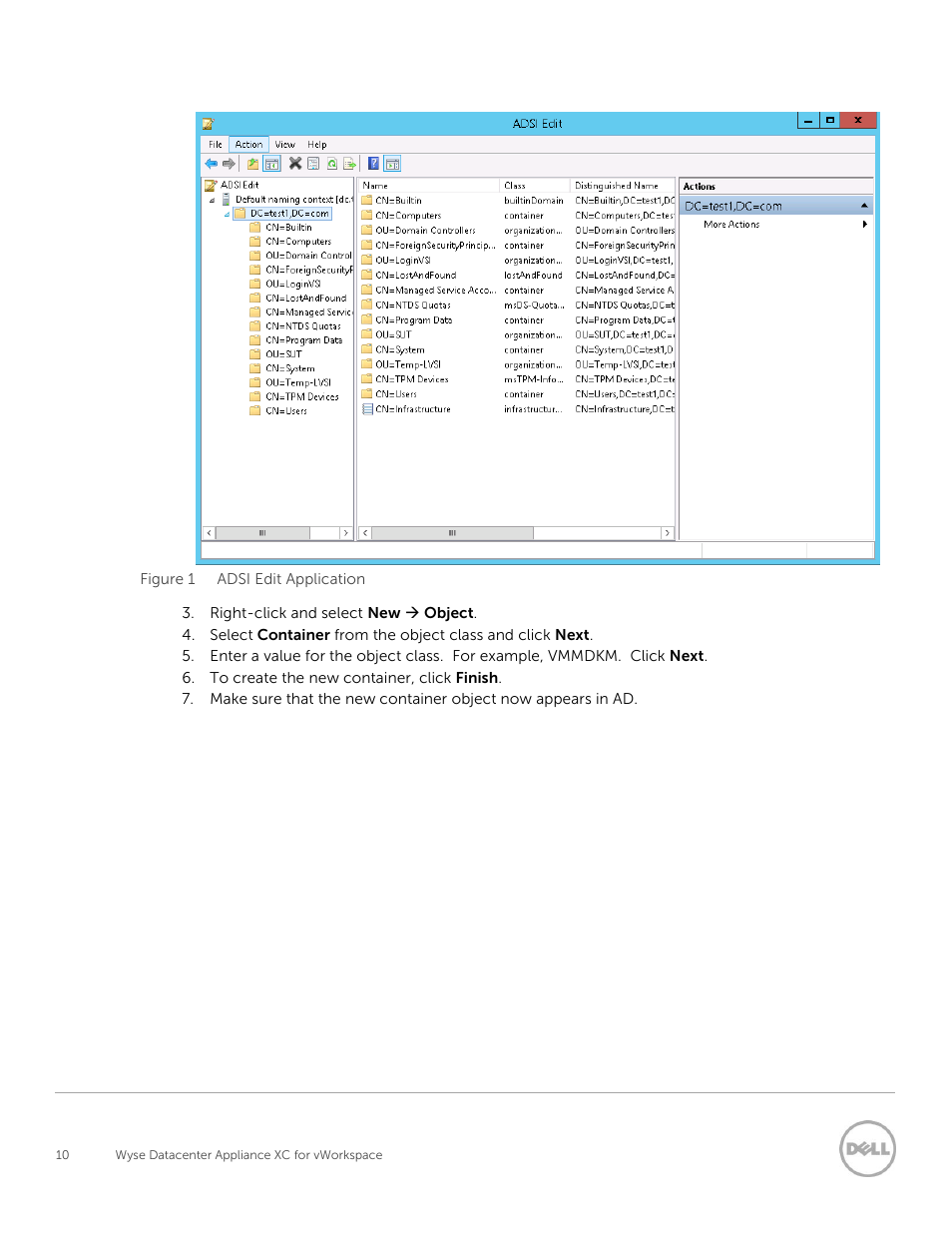Toggle Show/Hide Console Tree icon

271,164
